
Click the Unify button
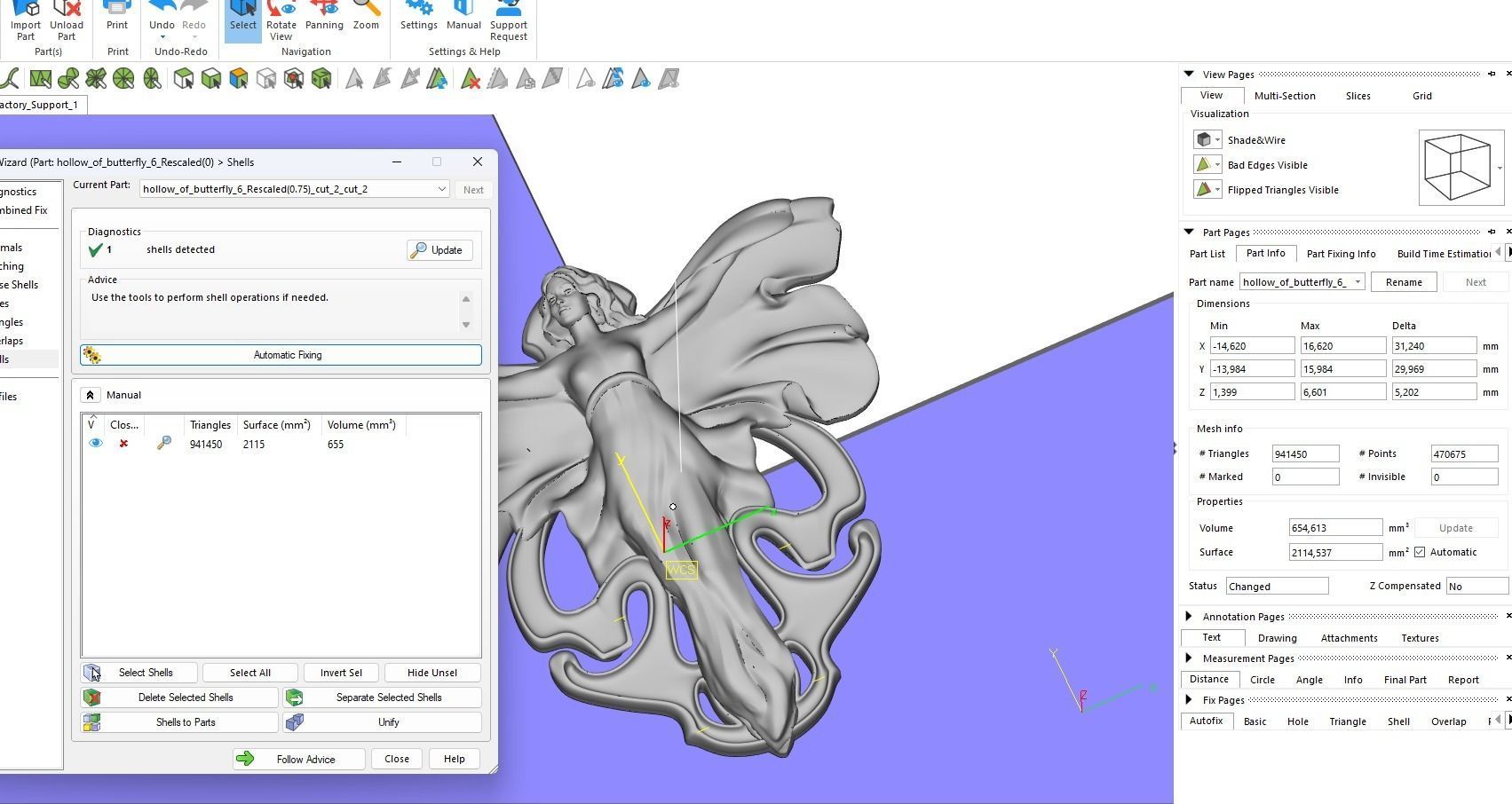383,722
